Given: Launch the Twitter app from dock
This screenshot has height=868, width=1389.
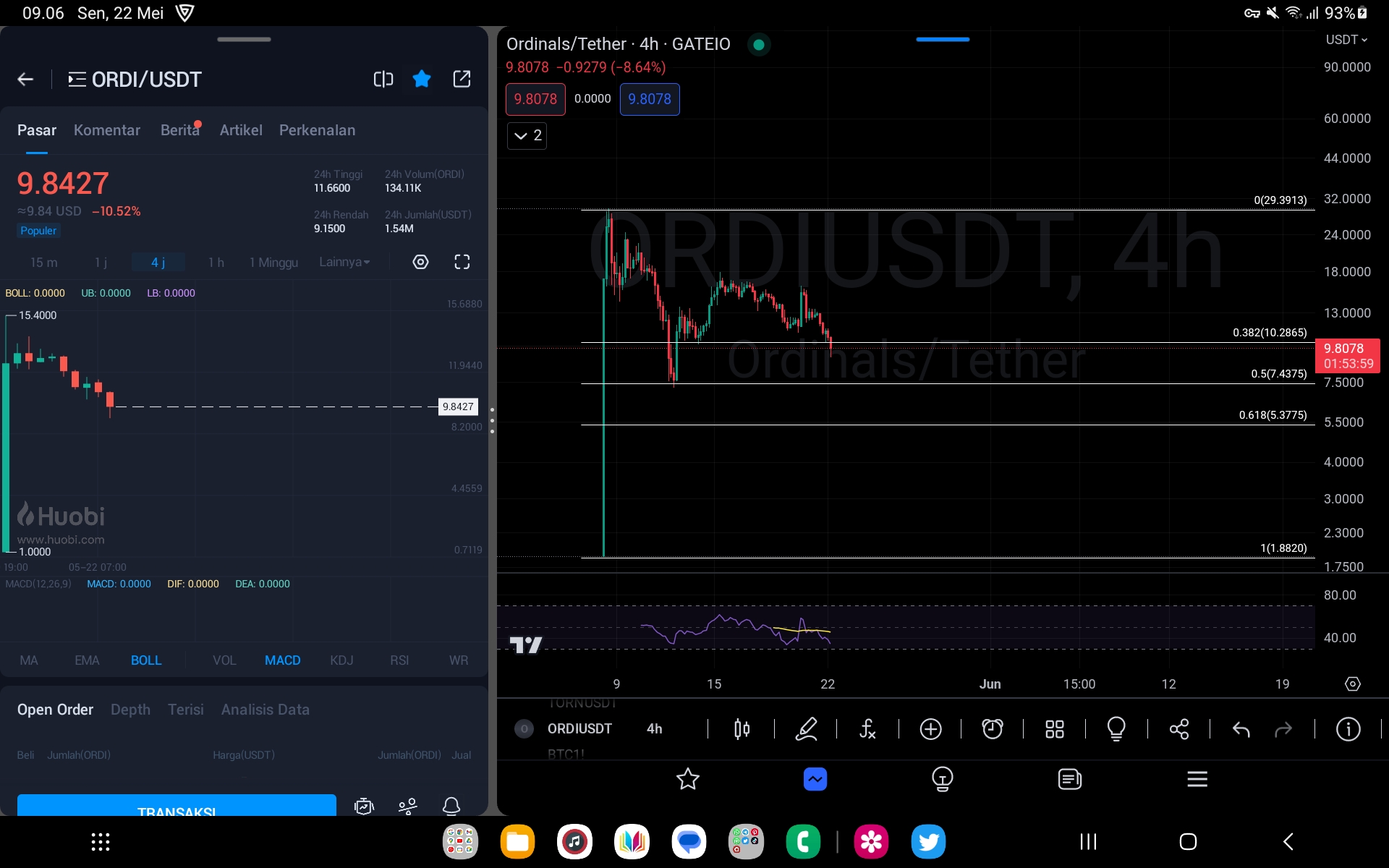Looking at the screenshot, I should click(x=929, y=842).
